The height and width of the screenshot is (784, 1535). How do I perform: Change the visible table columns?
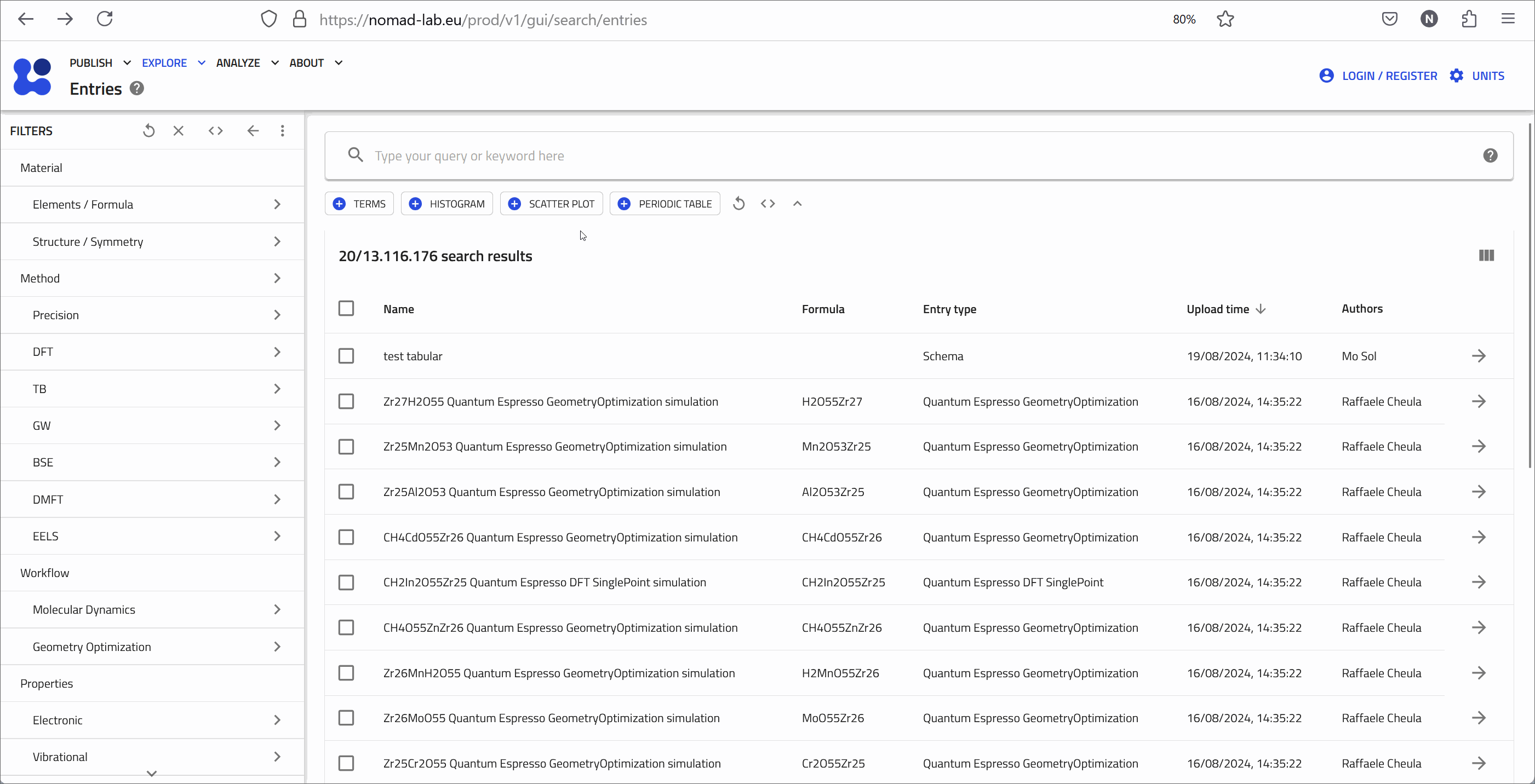tap(1486, 256)
